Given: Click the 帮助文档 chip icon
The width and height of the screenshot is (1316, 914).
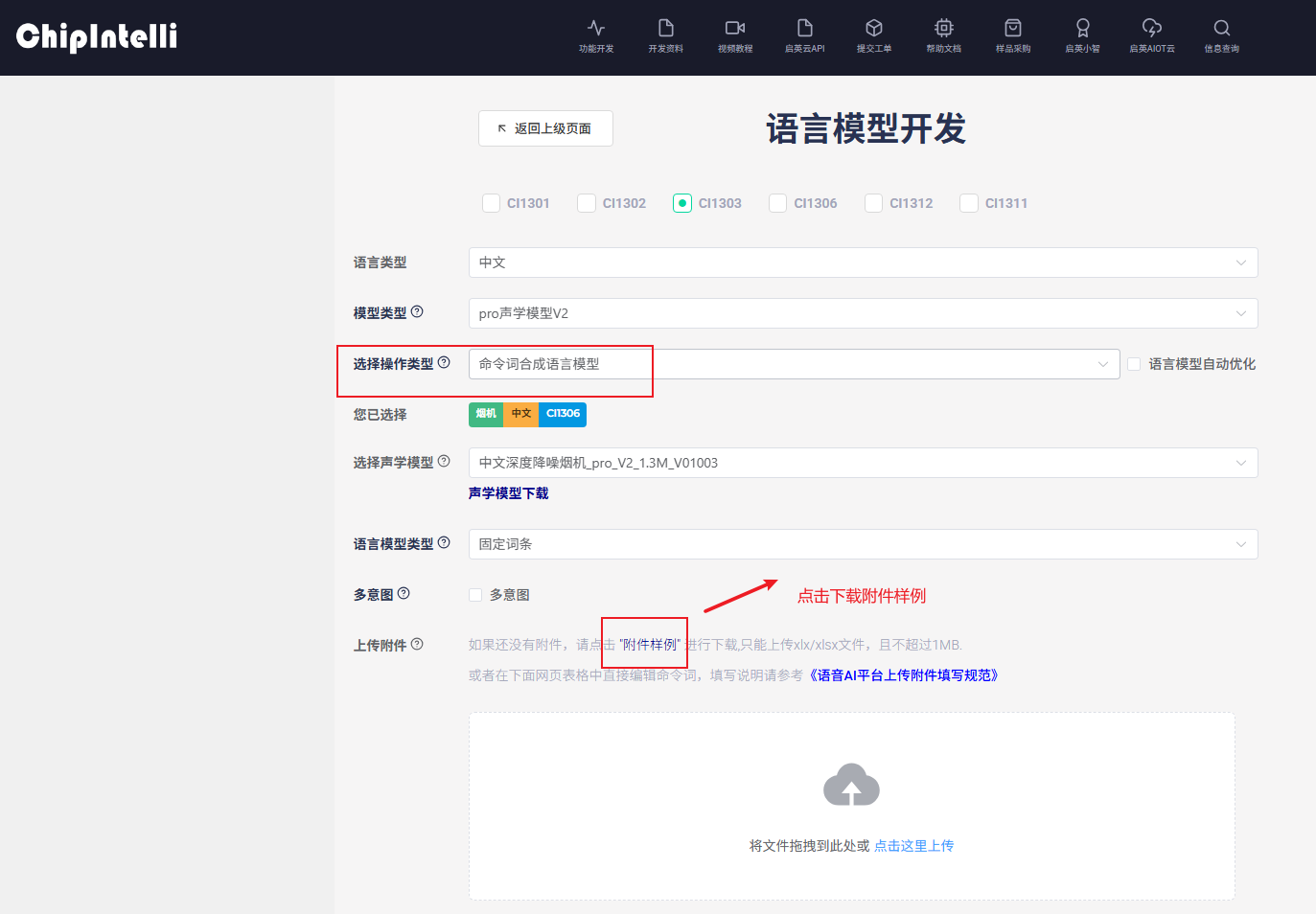Looking at the screenshot, I should tap(944, 28).
